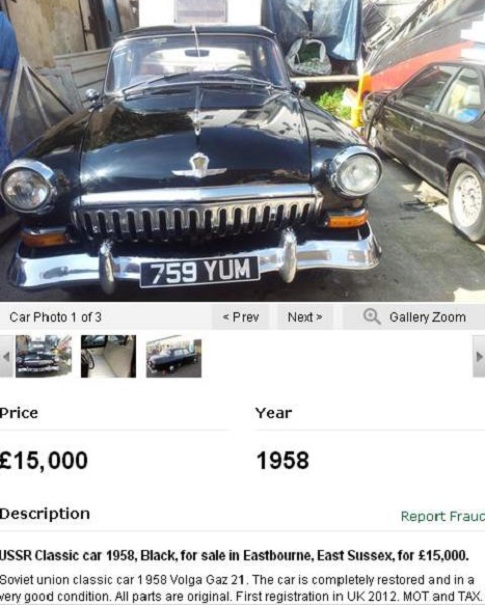The height and width of the screenshot is (605, 485).
Task: Go to the next car photo
Action: (x=305, y=317)
